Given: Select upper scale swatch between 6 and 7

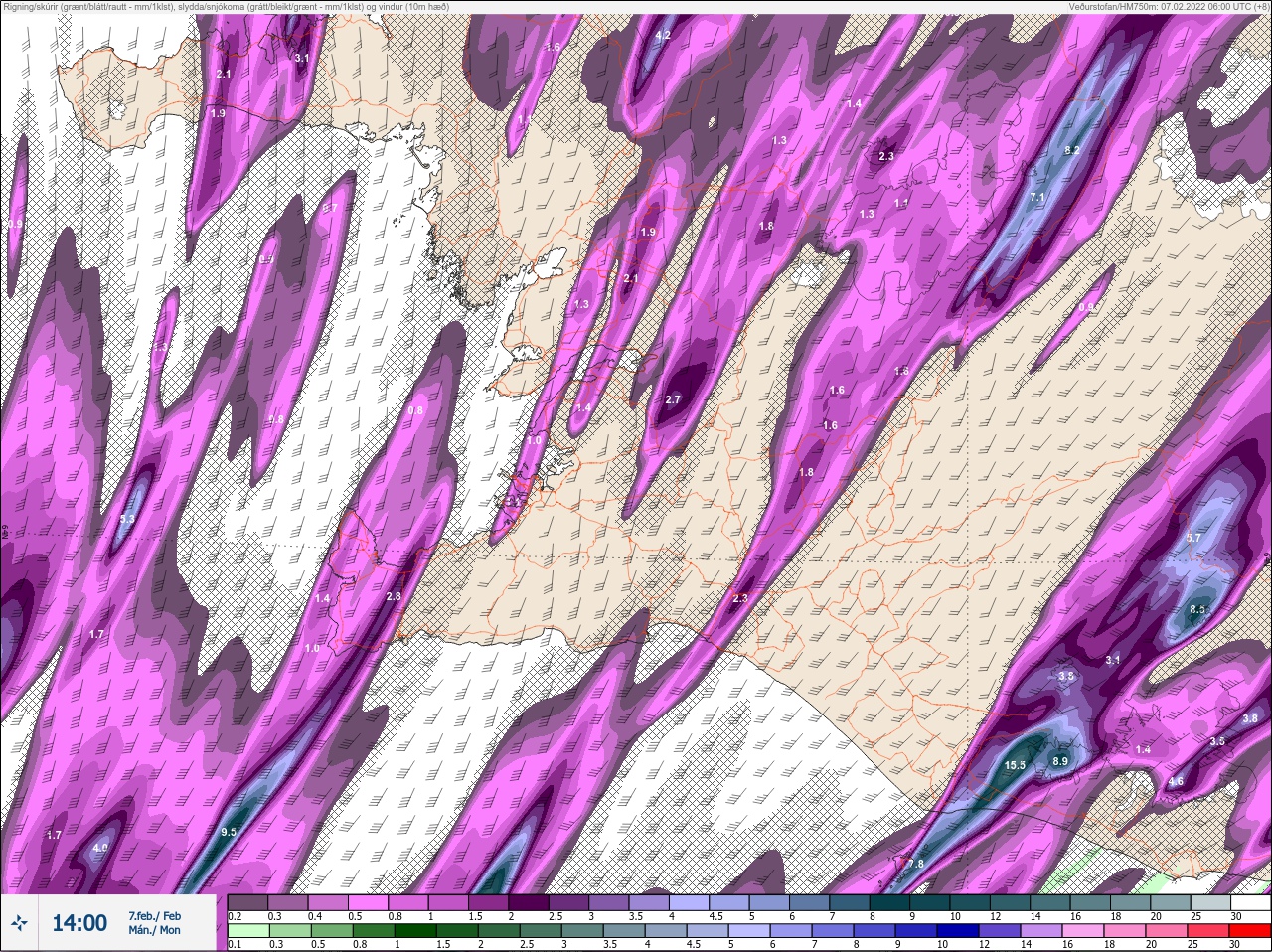Looking at the screenshot, I should (809, 903).
